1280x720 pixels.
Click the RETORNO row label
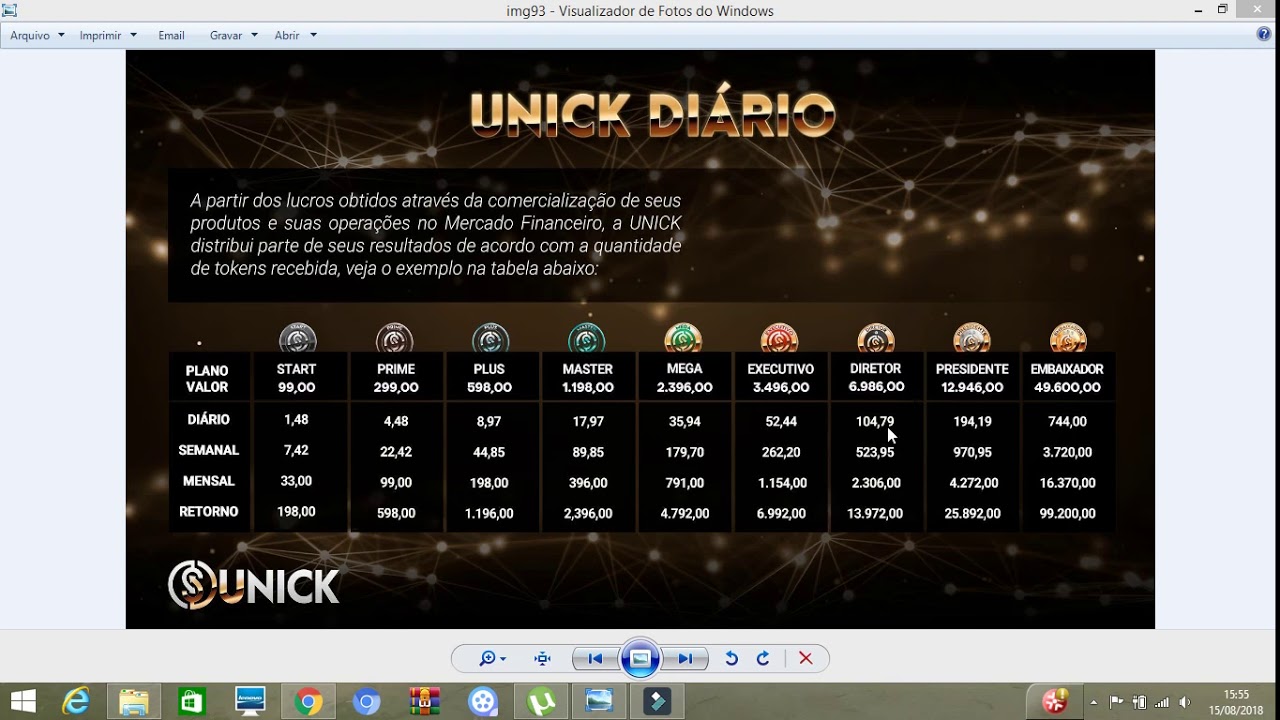point(208,512)
